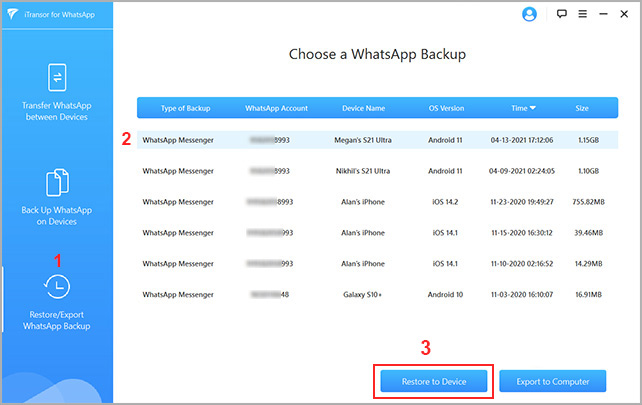Screen dimensions: 642x405
Task: Click the Back Up WhatsApp on Devices icon
Action: pos(57,184)
